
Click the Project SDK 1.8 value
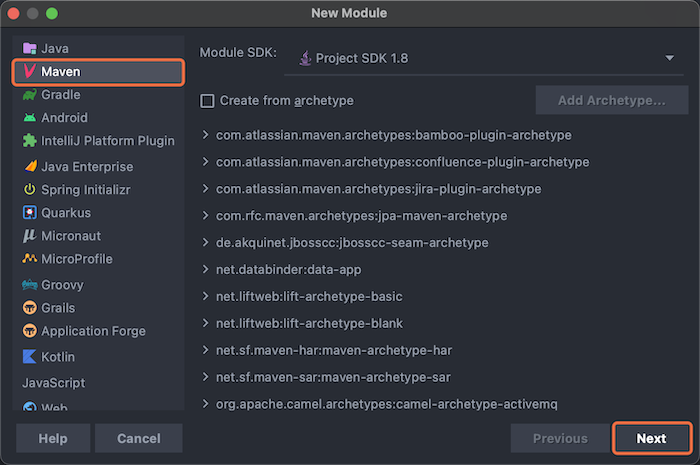362,58
